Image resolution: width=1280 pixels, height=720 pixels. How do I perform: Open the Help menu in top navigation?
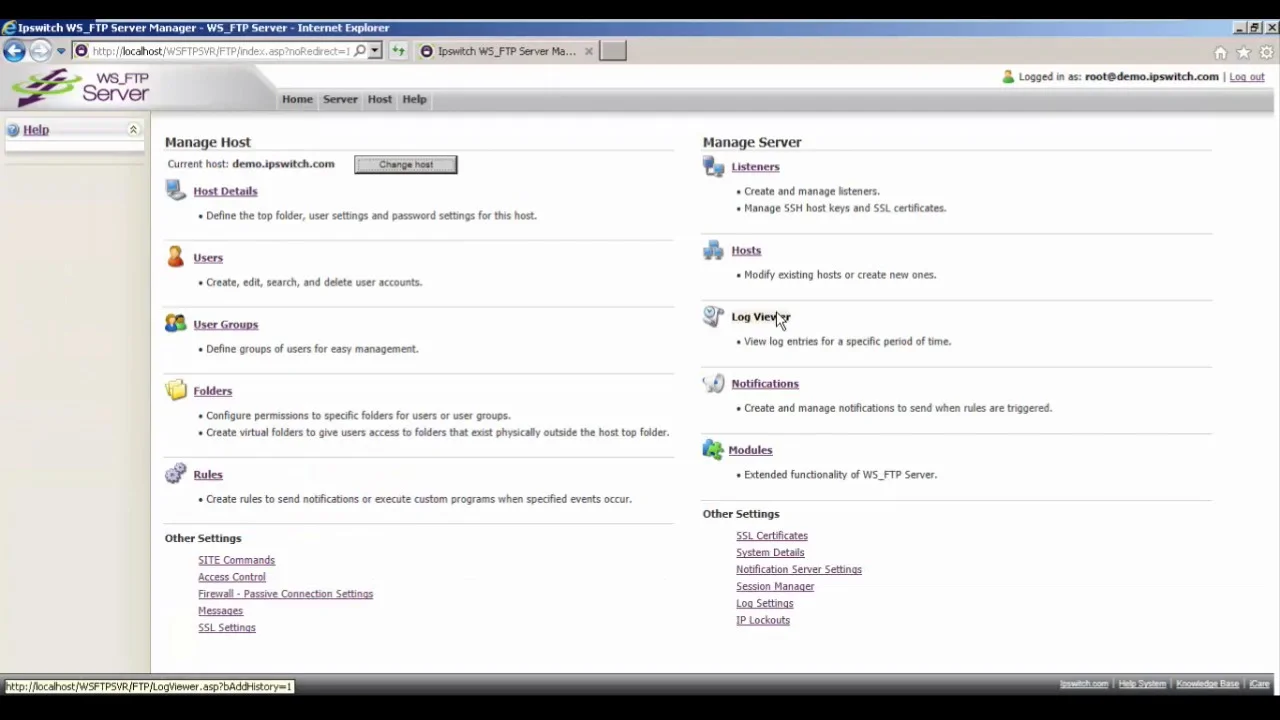point(414,99)
